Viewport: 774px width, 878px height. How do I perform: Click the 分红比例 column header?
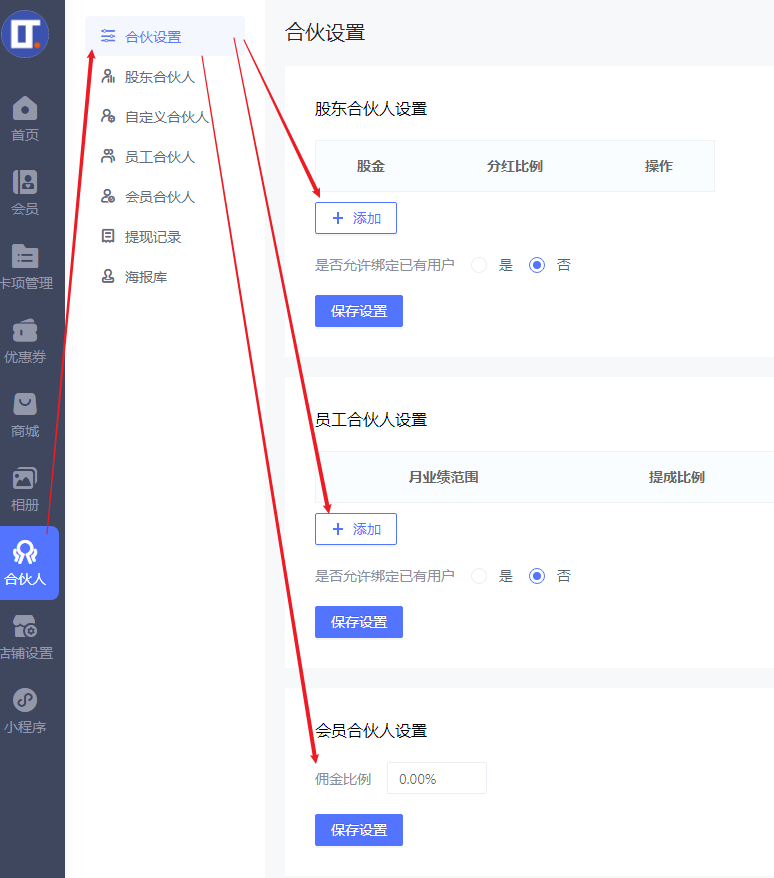click(515, 166)
